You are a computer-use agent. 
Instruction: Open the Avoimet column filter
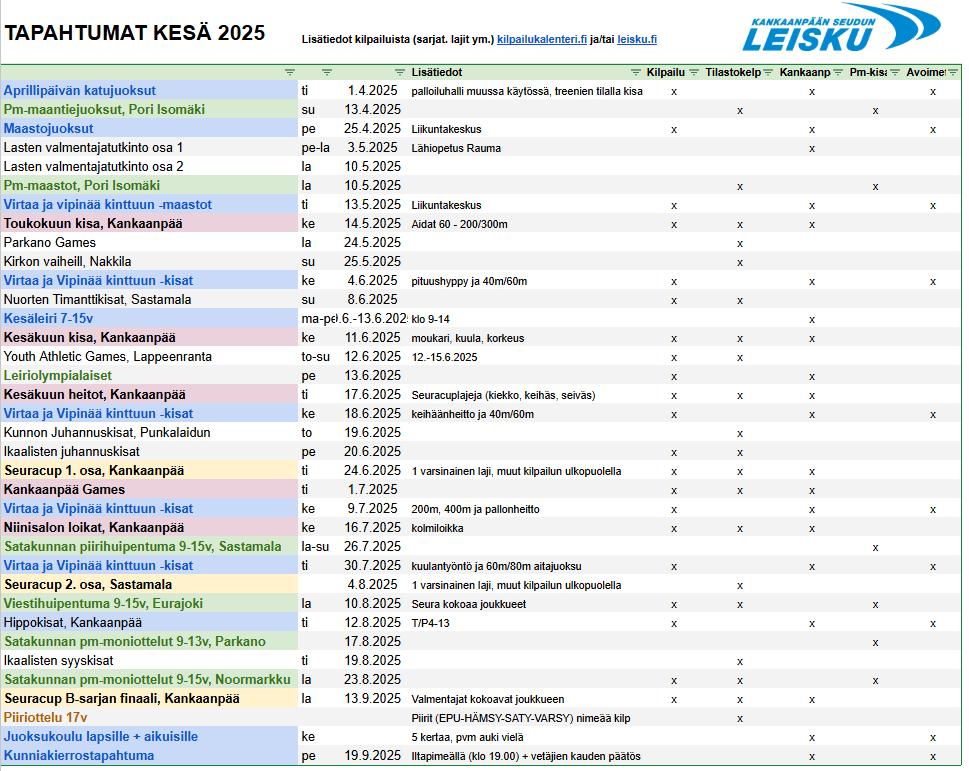[952, 72]
